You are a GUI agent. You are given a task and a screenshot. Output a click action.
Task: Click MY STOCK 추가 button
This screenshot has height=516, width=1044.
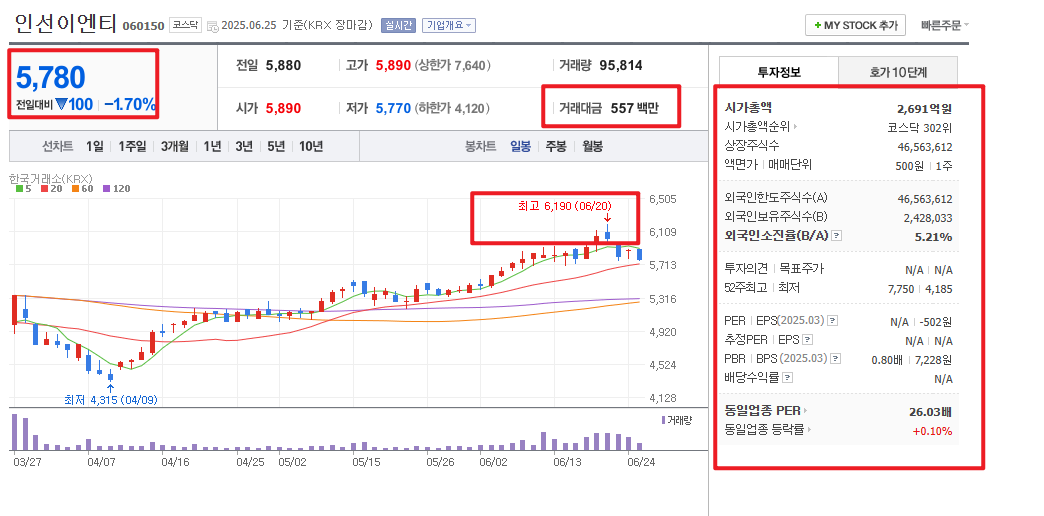(856, 26)
